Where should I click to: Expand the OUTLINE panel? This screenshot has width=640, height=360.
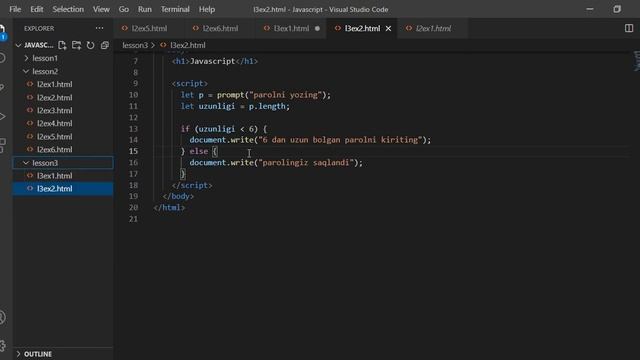click(x=63, y=353)
